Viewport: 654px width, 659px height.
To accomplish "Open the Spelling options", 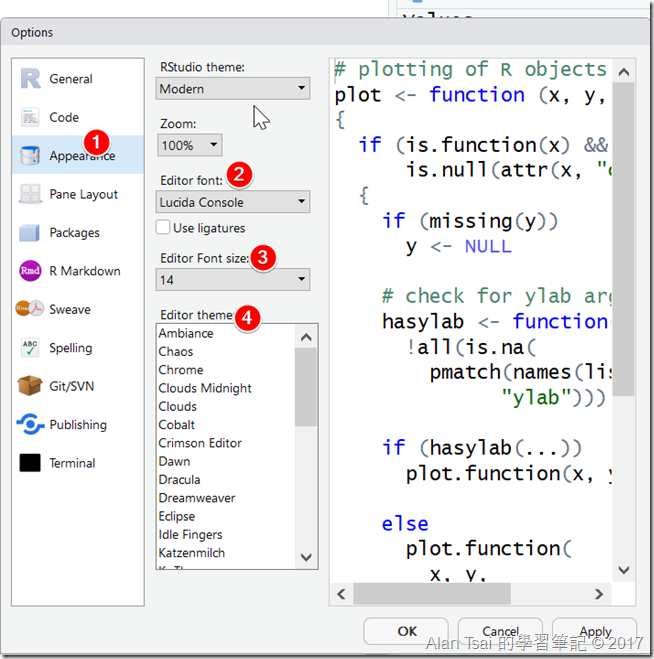I will [x=78, y=348].
